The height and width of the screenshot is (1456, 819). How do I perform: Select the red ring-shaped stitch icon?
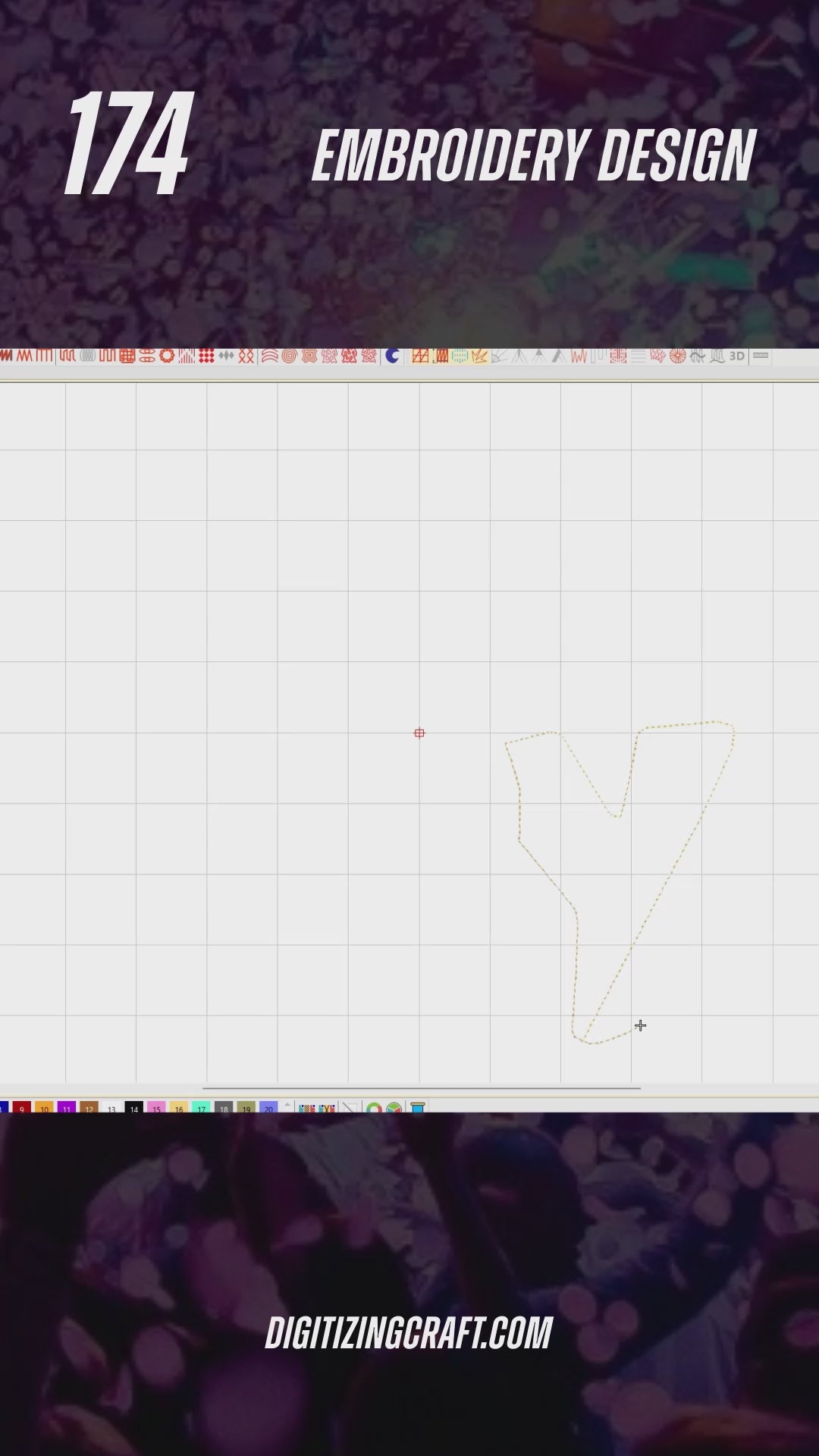coord(167,356)
